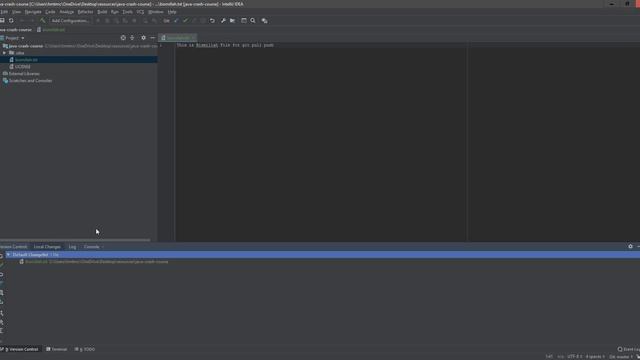This screenshot has width=640, height=360.
Task: Select the java-crash-course project root
Action: pos(26,46)
